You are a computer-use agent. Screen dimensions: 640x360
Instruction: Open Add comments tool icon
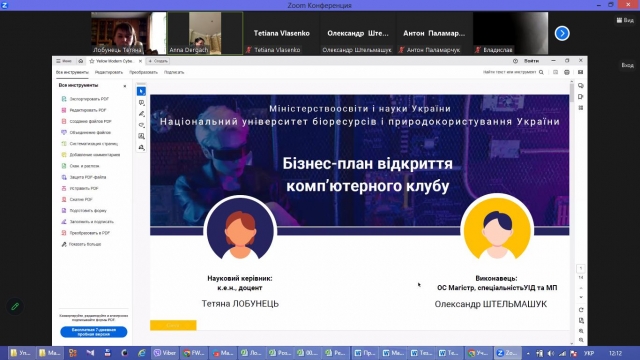tap(64, 155)
